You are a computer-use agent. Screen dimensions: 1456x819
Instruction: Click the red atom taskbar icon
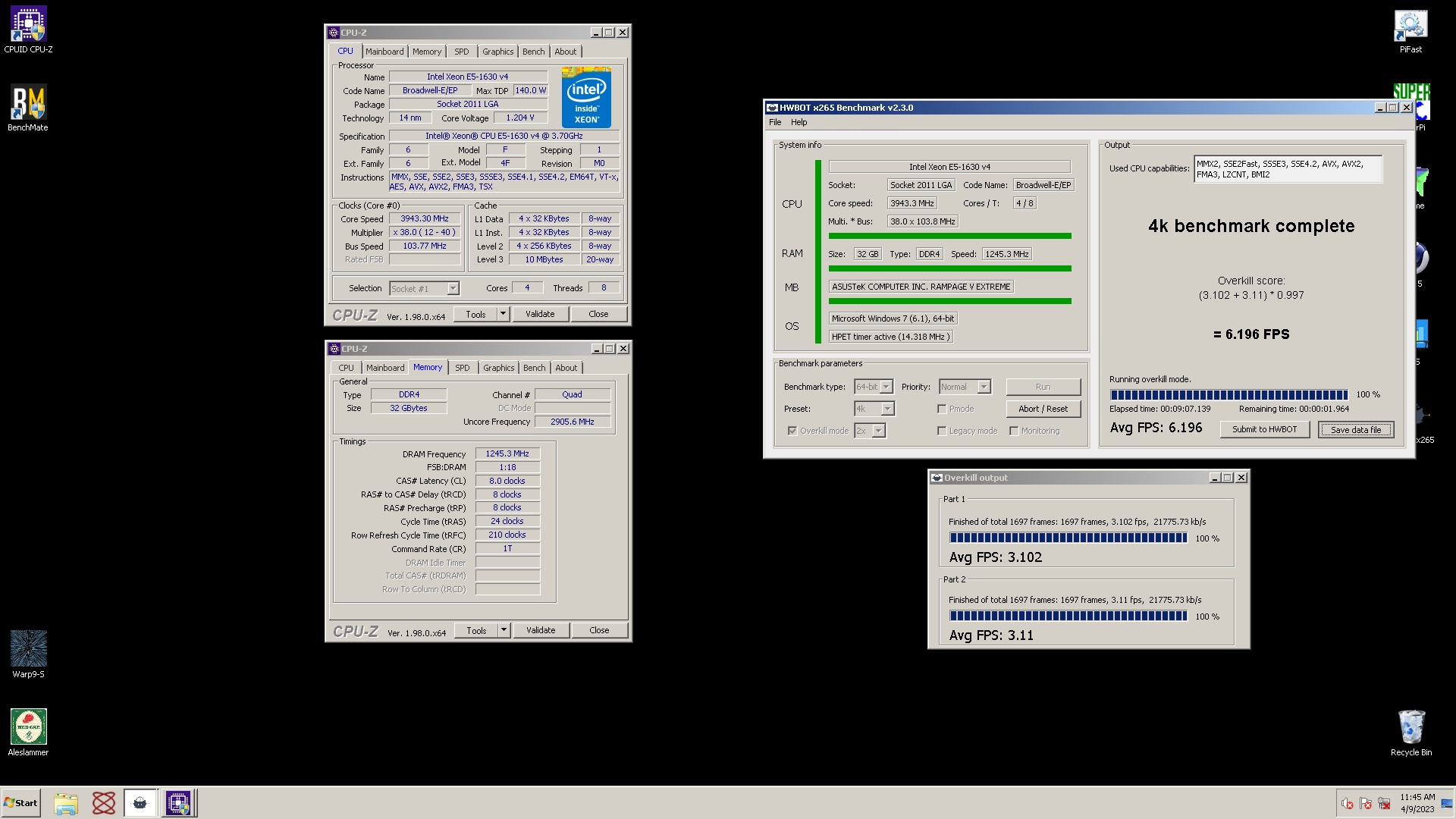(x=104, y=803)
